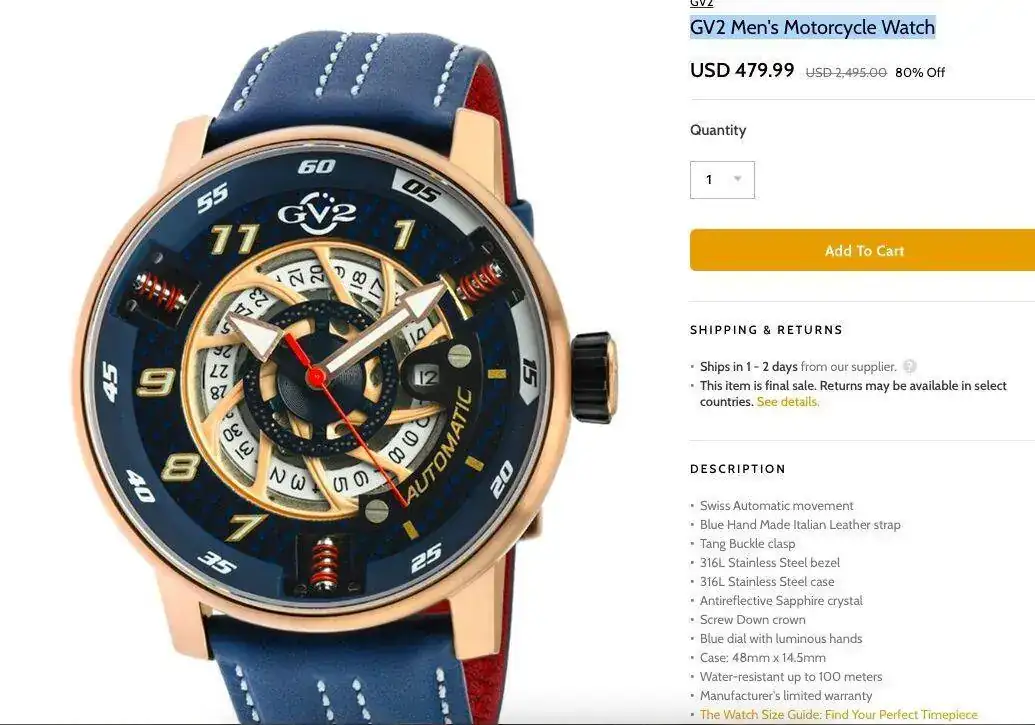The width and height of the screenshot is (1035, 725).
Task: Click the SHIPPING & RETURNS heading
Action: 766,330
